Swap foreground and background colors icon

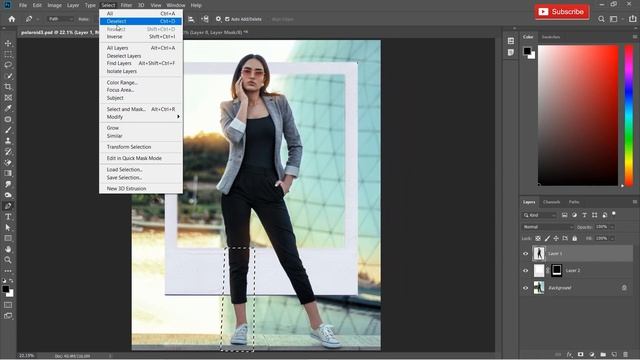tap(11, 280)
